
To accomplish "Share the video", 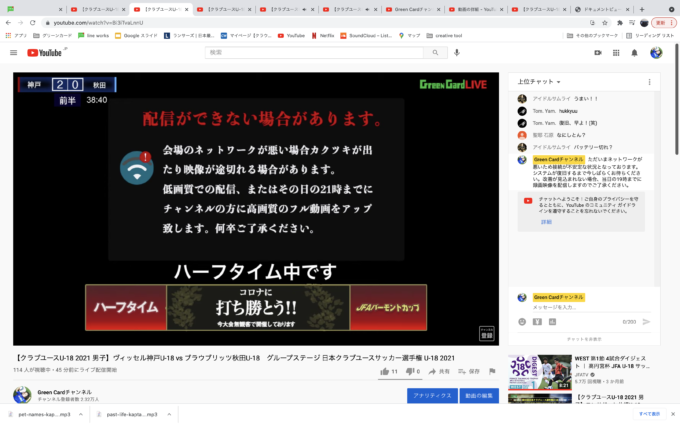I will 439,371.
